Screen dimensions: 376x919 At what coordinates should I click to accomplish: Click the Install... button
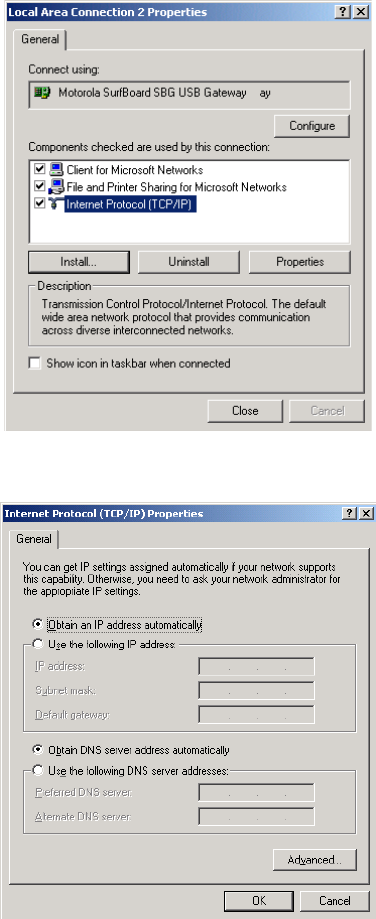pos(78,262)
